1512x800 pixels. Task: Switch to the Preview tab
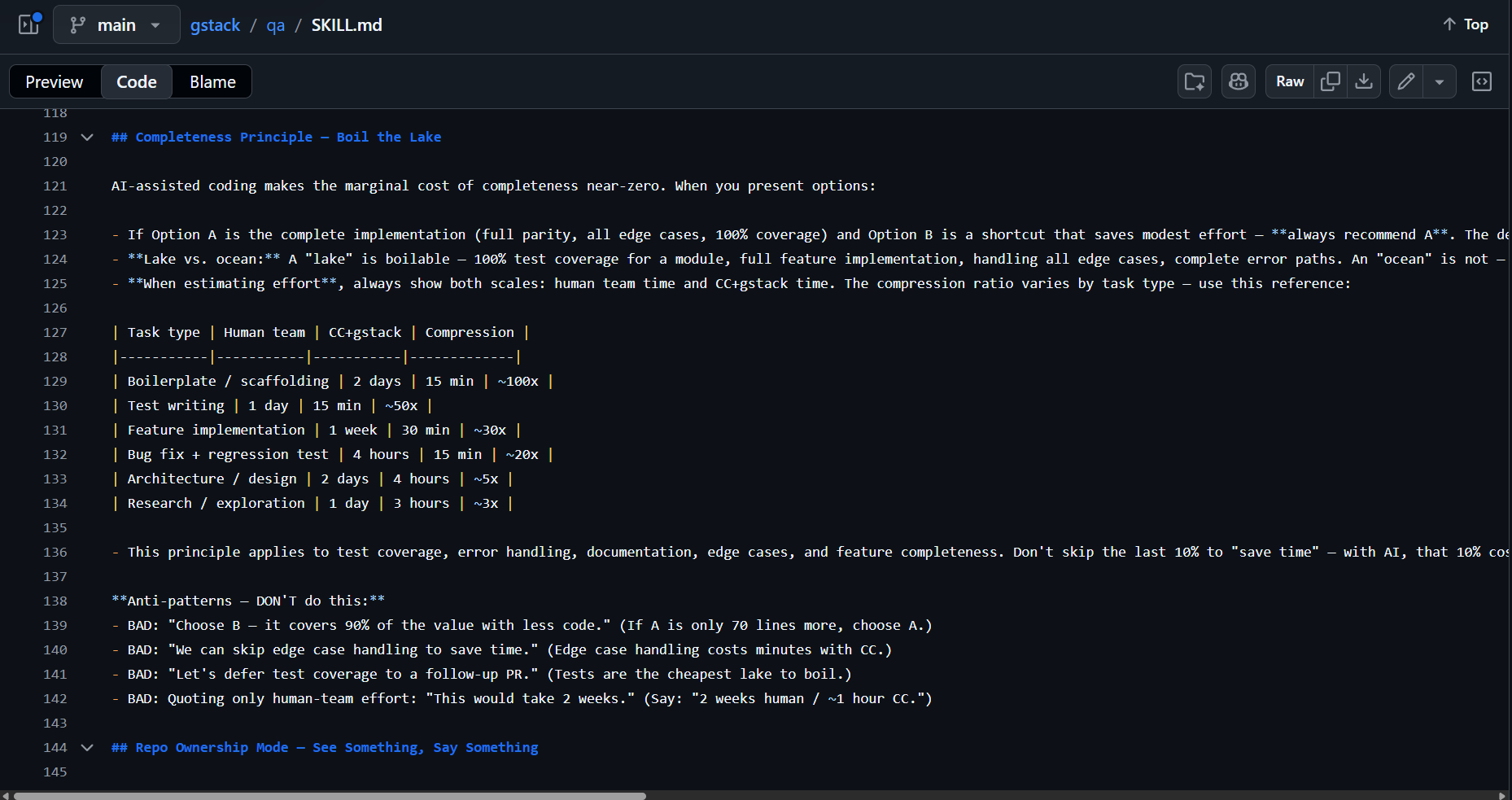tap(54, 81)
